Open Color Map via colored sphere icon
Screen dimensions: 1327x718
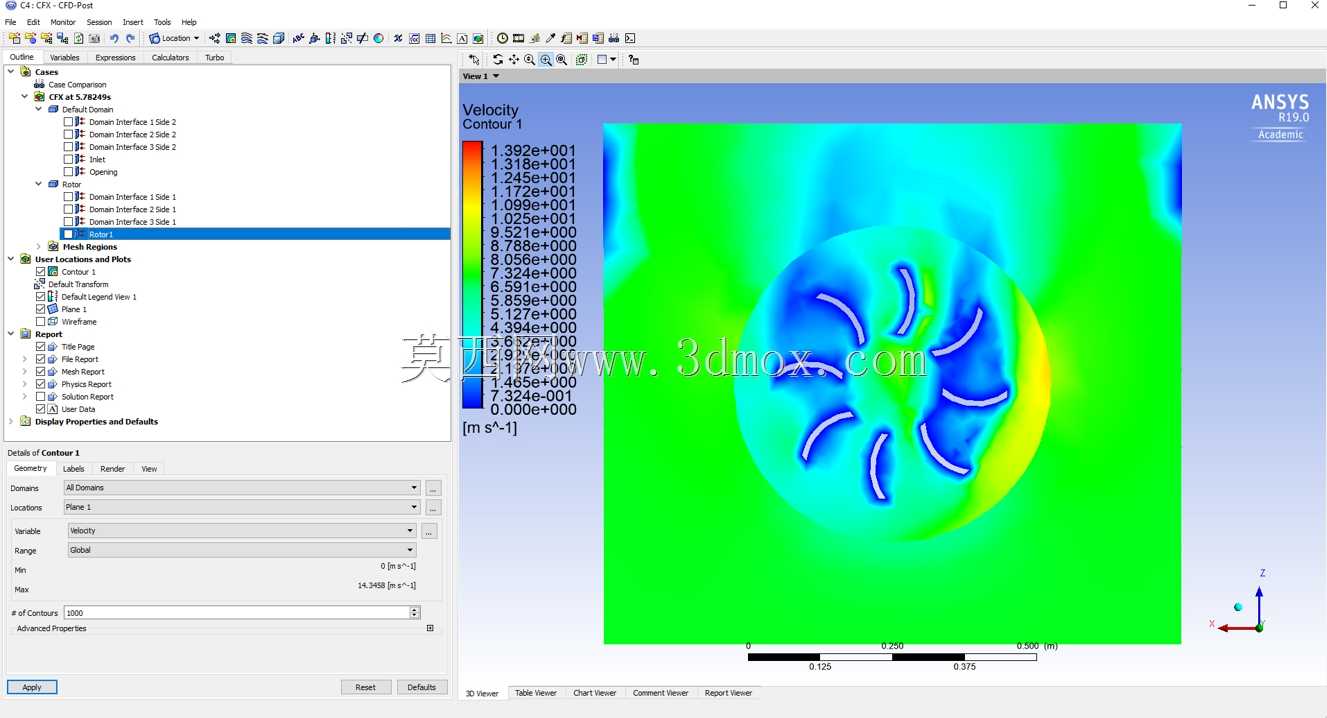(x=379, y=38)
